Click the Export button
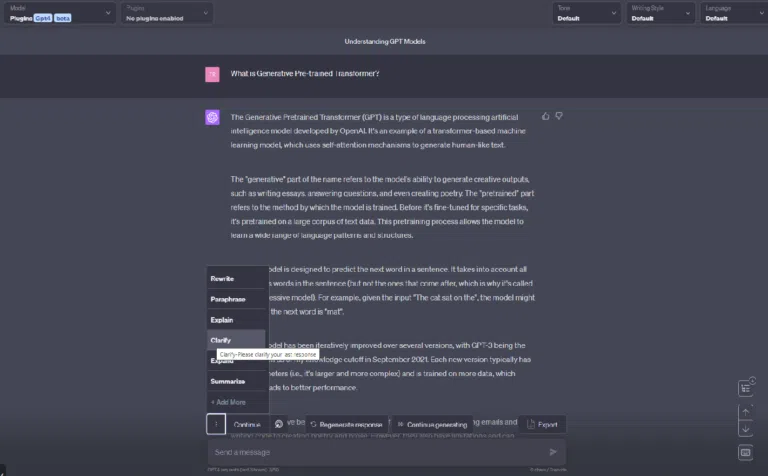 pyautogui.click(x=542, y=425)
